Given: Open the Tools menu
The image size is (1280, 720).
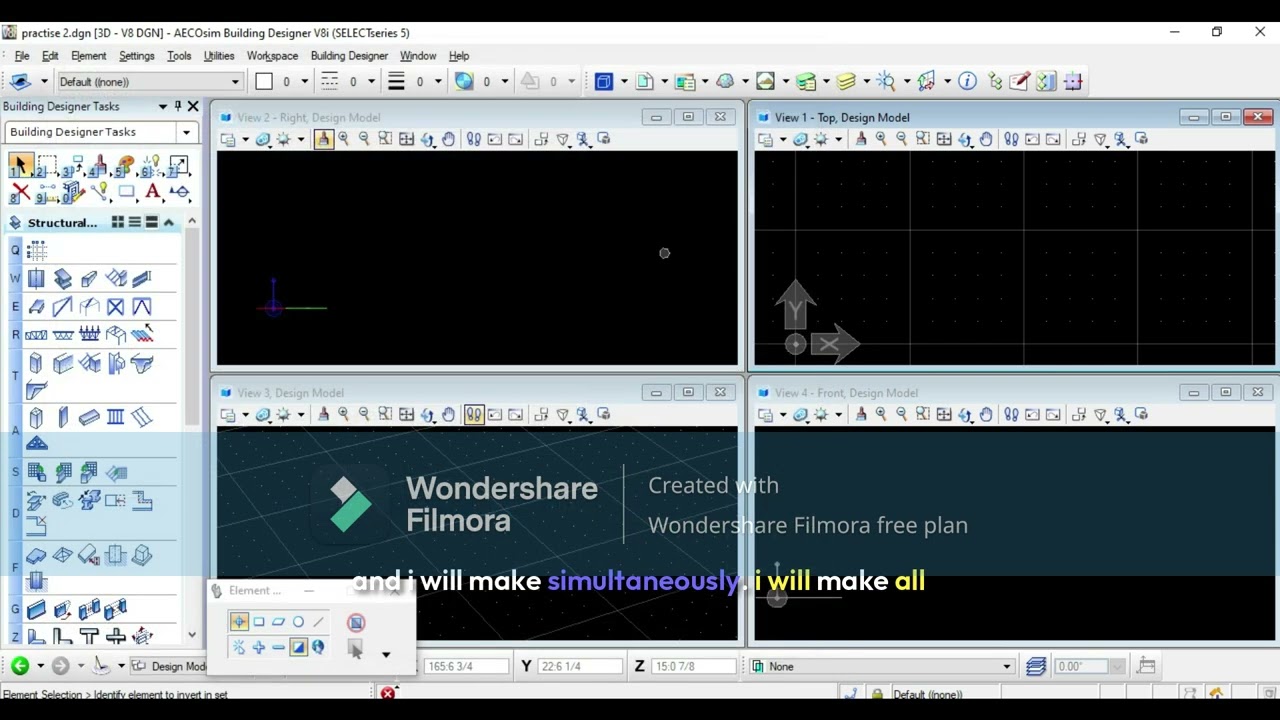Looking at the screenshot, I should point(179,56).
